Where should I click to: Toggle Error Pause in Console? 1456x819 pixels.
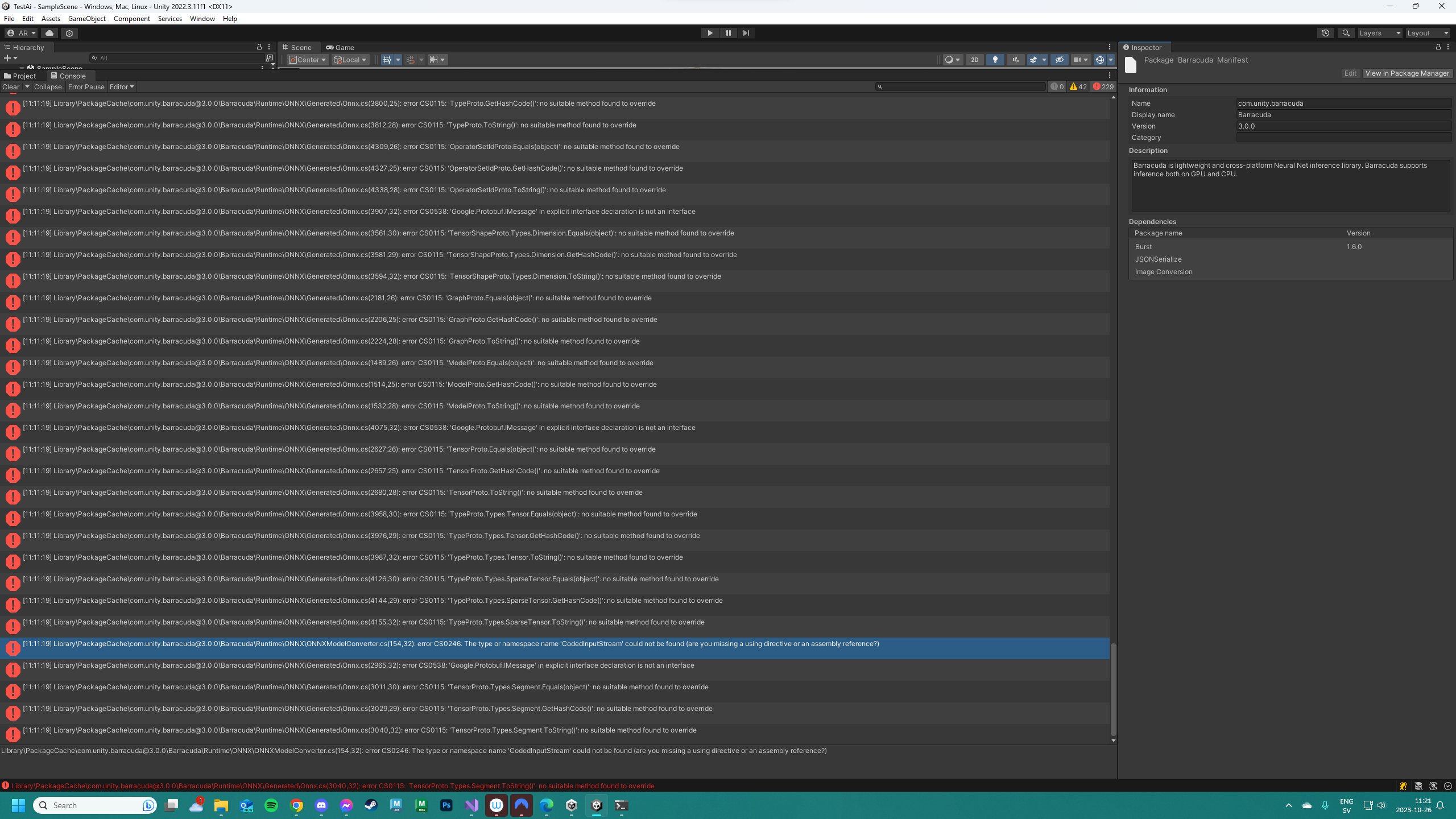point(86,87)
